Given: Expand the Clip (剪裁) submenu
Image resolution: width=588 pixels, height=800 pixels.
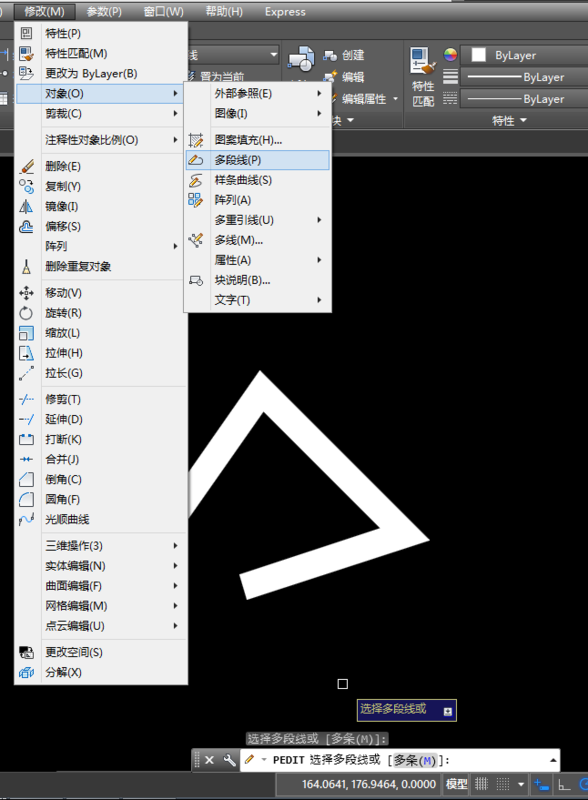Looking at the screenshot, I should coord(101,113).
